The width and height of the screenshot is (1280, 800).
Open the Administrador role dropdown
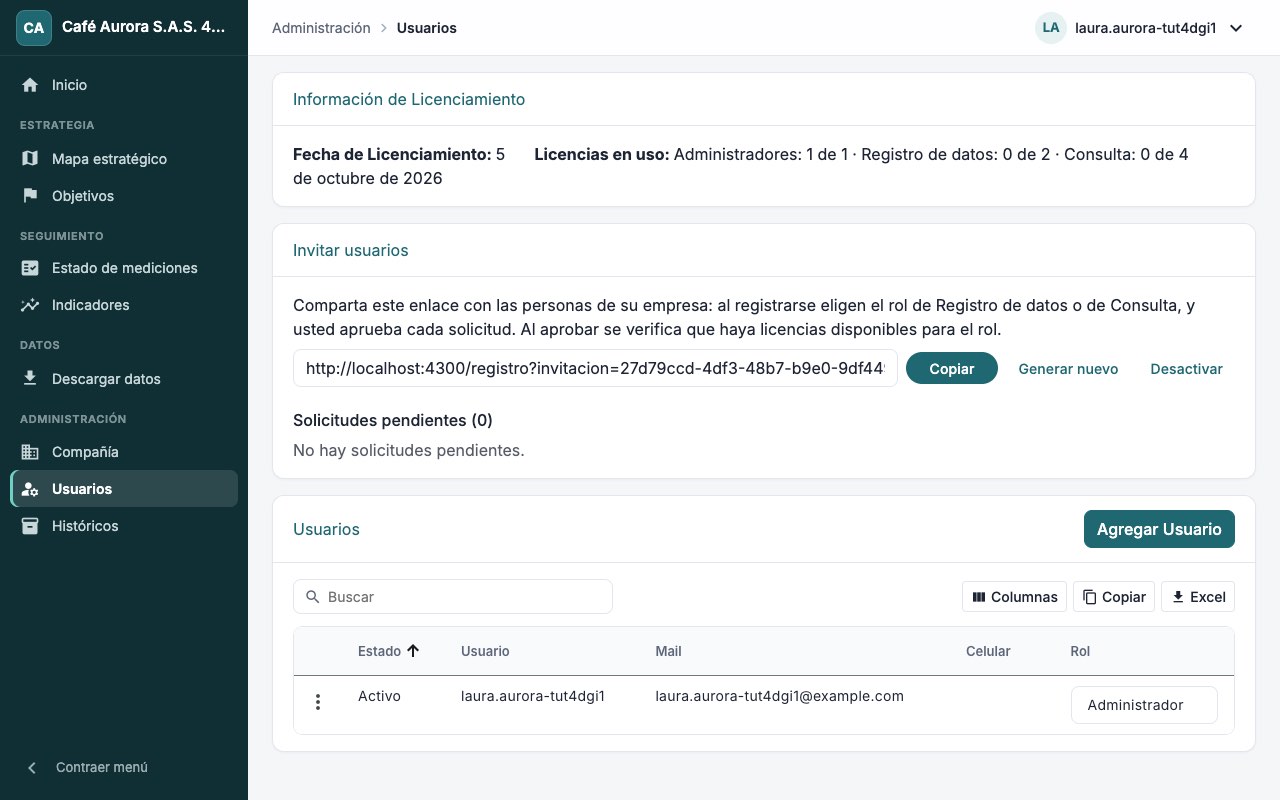point(1144,705)
